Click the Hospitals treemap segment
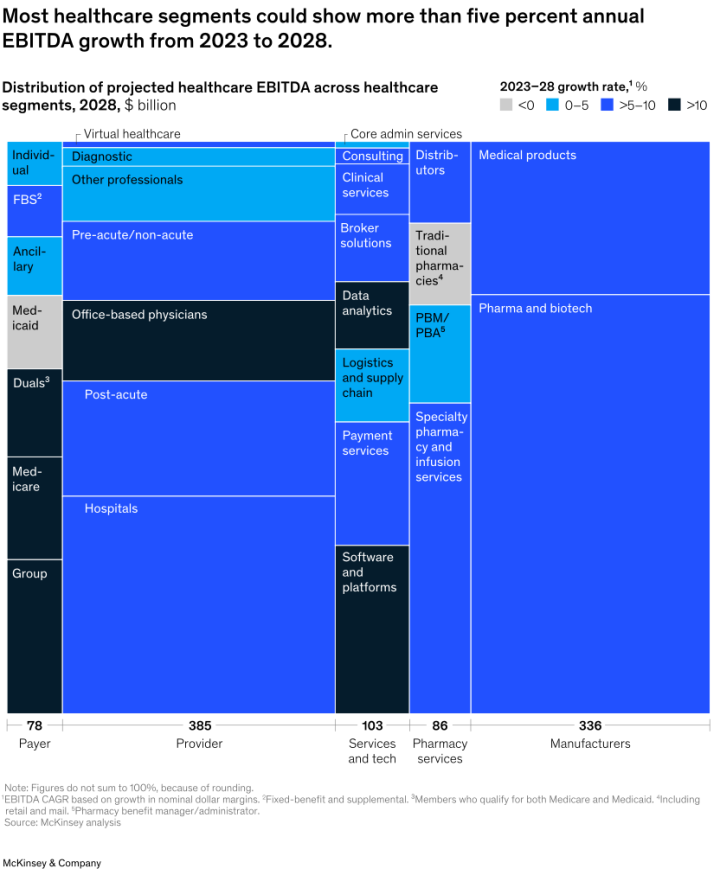Image resolution: width=720 pixels, height=875 pixels. click(x=198, y=604)
